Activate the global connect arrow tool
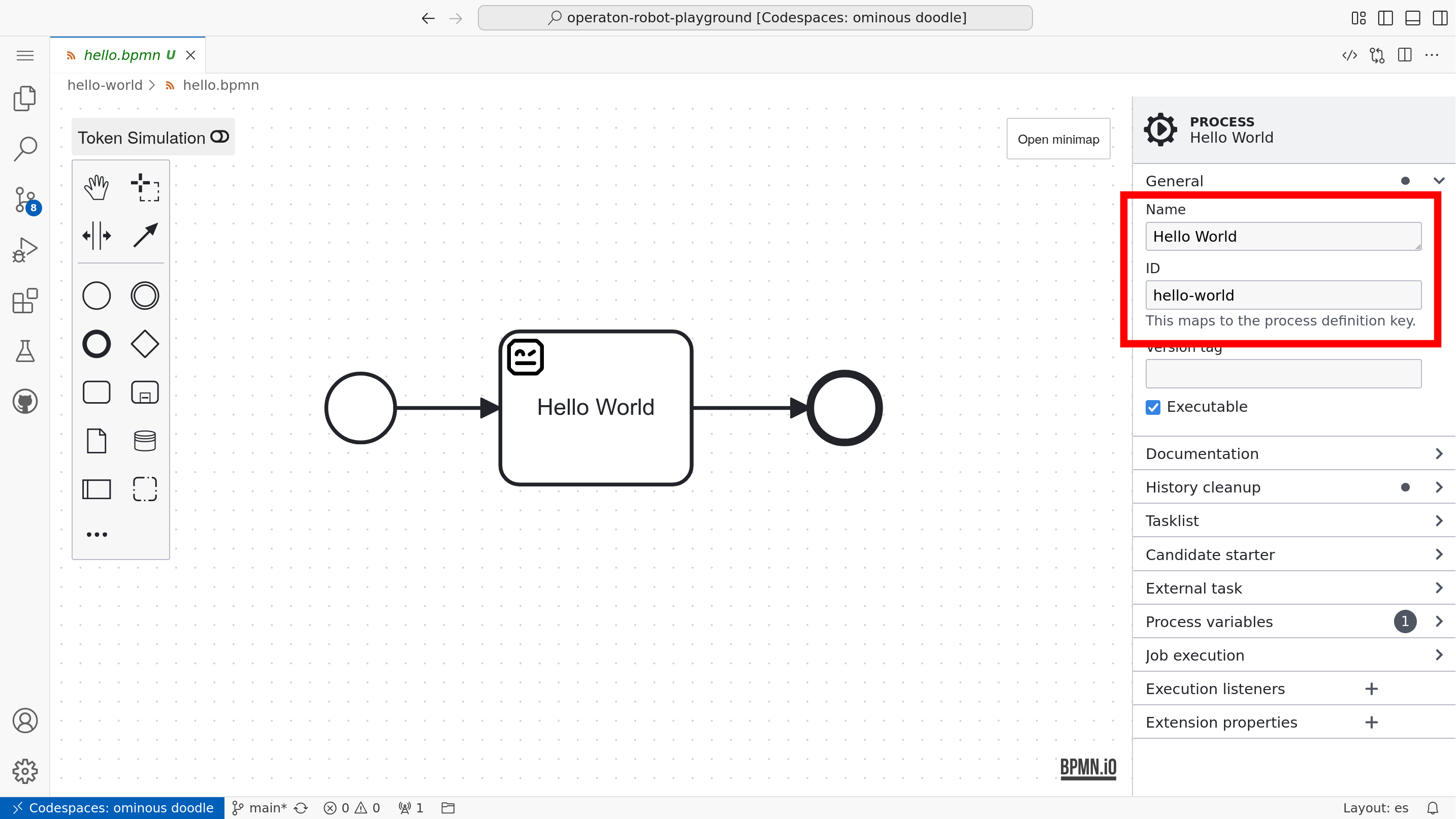Image resolution: width=1456 pixels, height=819 pixels. [x=145, y=236]
